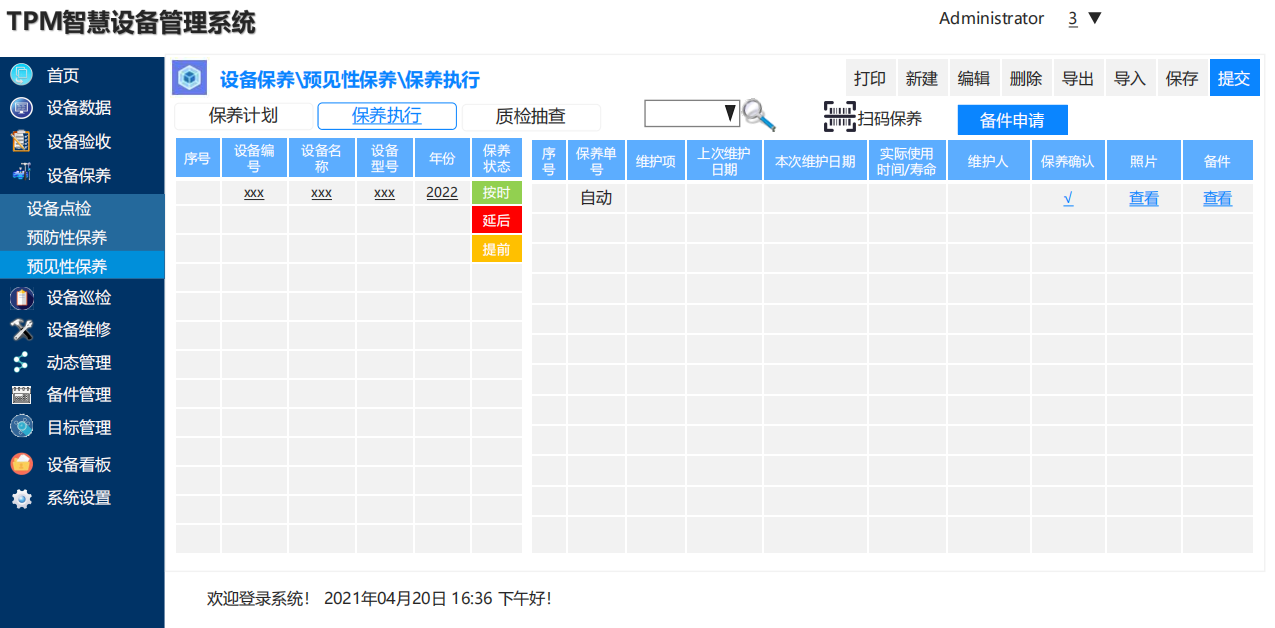Click the 自动 cell in 保养单号 column
Screen dimensions: 1275x628
click(x=596, y=198)
